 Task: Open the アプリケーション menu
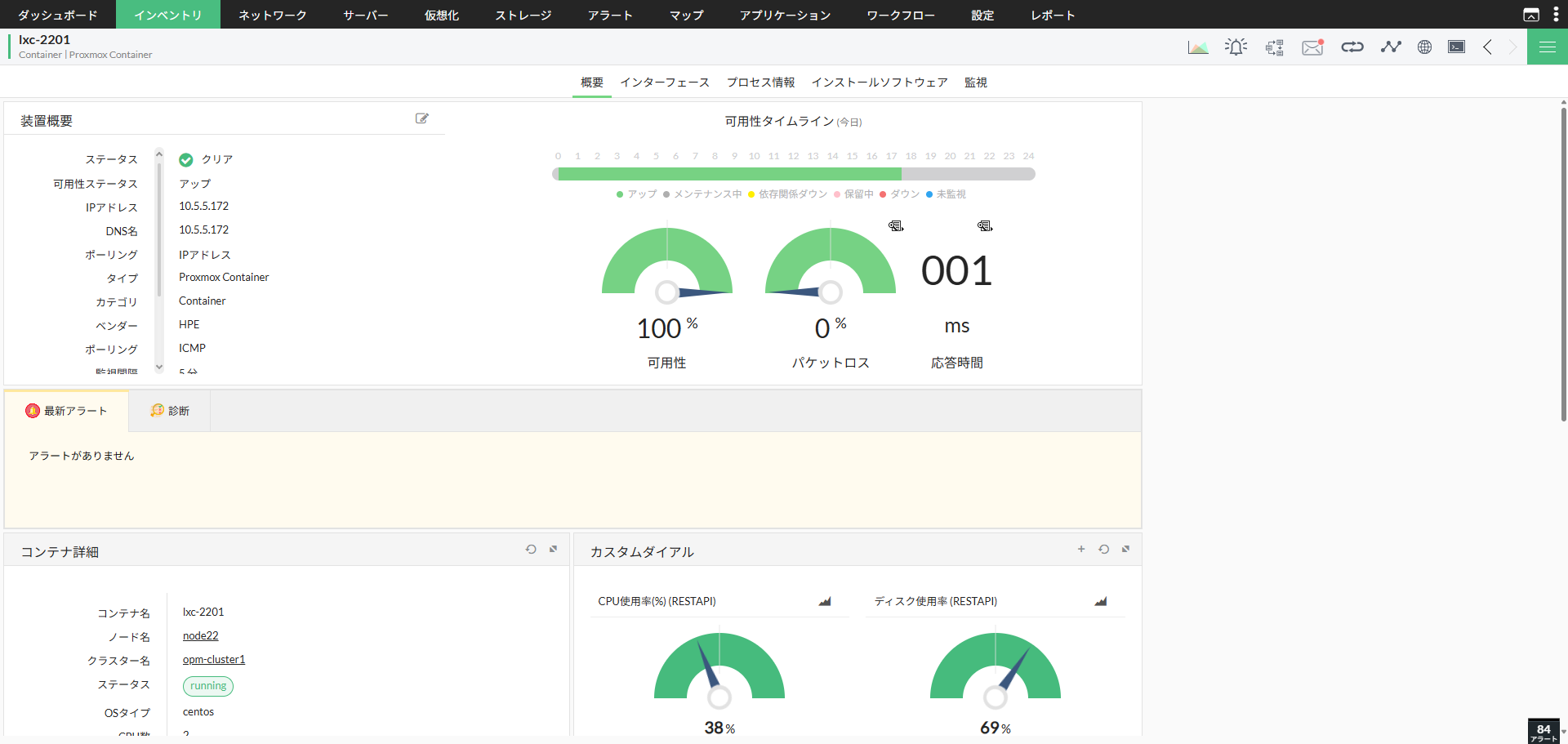(x=786, y=15)
